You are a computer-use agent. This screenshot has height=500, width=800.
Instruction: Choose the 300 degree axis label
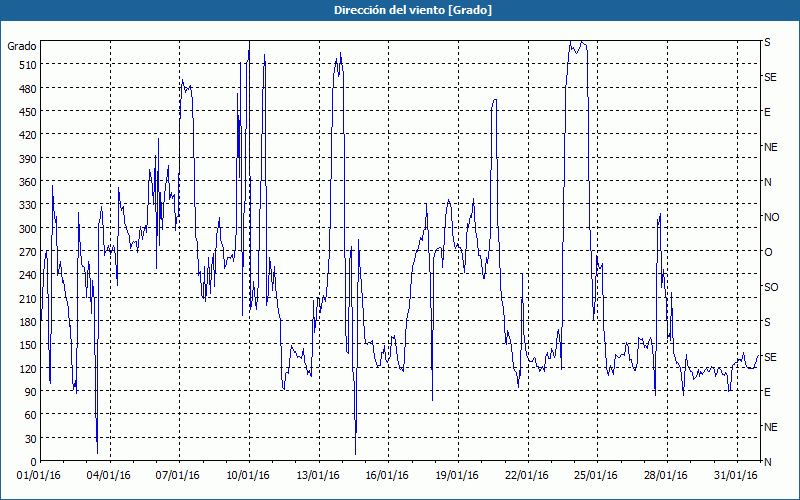pyautogui.click(x=27, y=229)
